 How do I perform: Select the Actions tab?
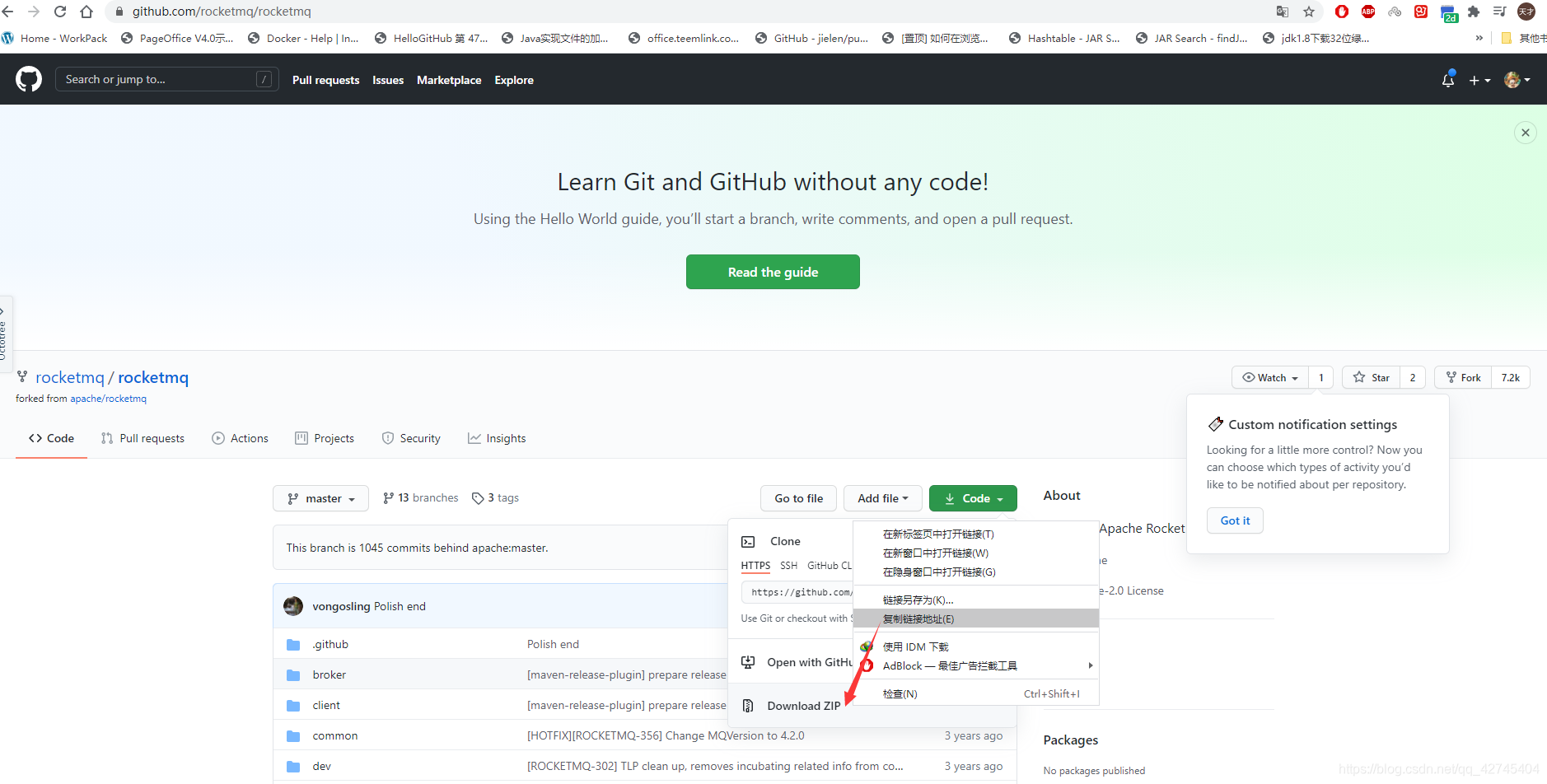(x=241, y=438)
